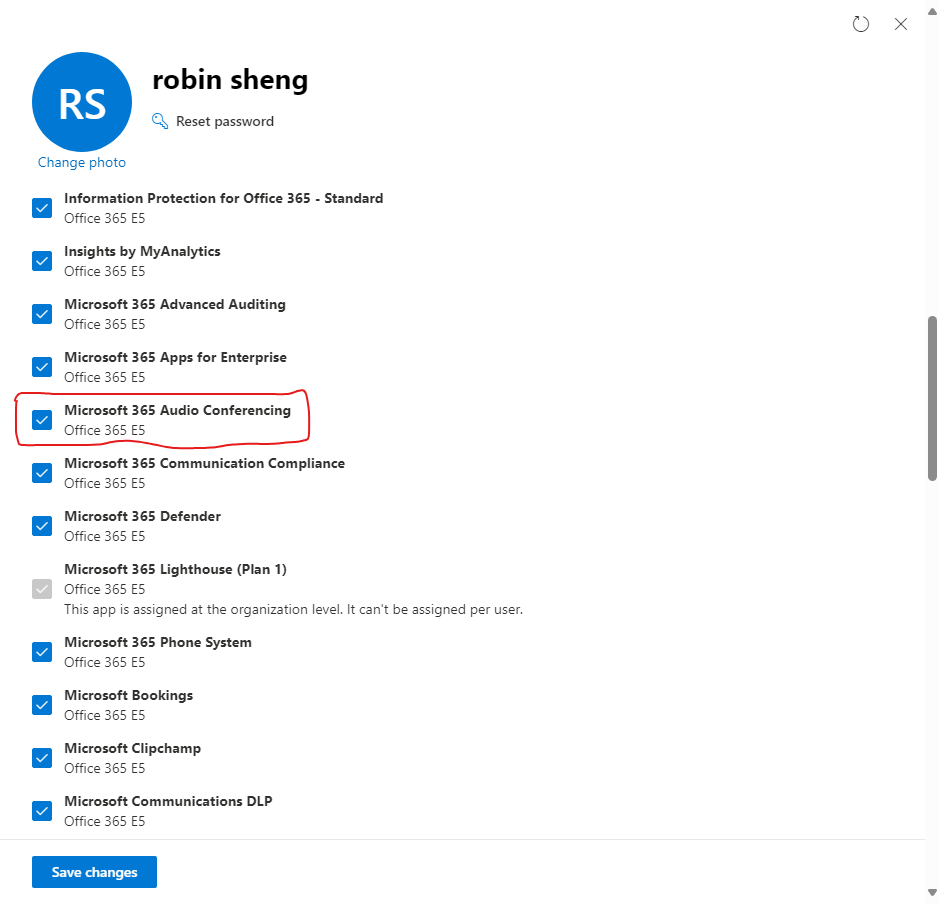Click the scrollbar down arrow
Viewport: 938px width, 904px height.
[932, 893]
